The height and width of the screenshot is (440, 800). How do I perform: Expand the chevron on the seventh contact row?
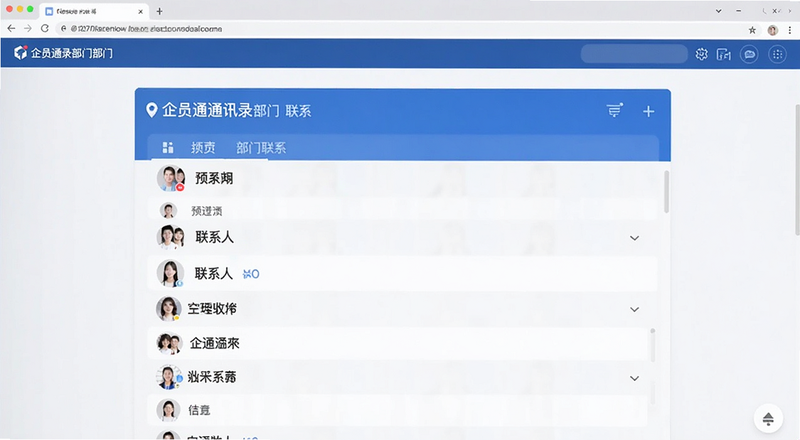tap(634, 378)
